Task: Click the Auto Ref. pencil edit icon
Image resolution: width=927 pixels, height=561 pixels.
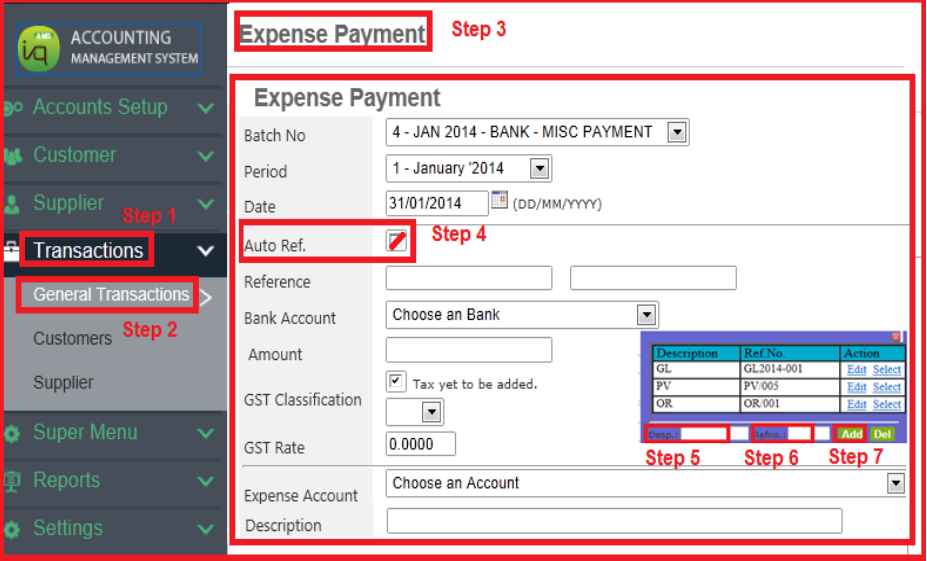Action: point(397,241)
